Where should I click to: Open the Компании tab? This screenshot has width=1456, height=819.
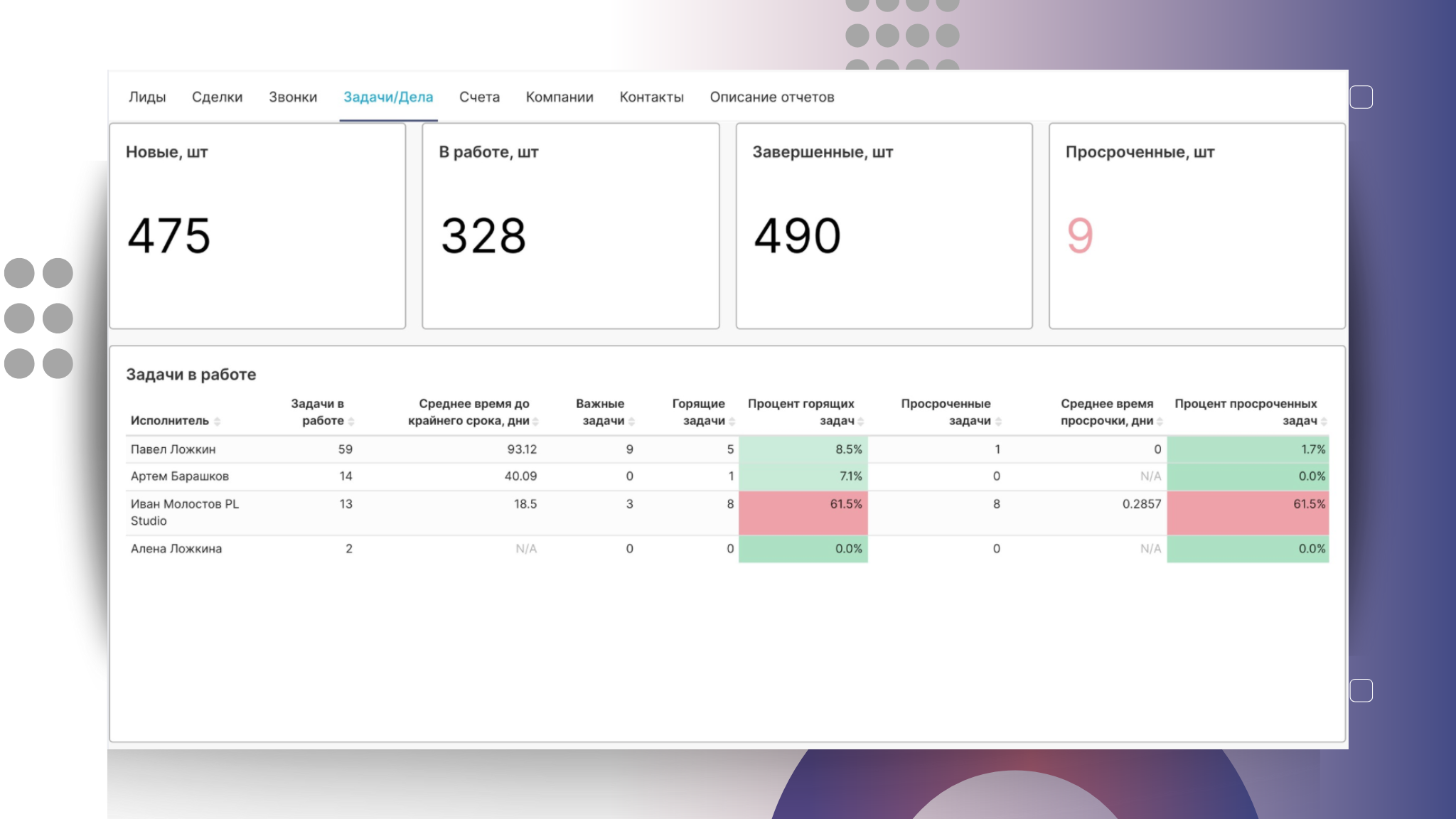(560, 97)
